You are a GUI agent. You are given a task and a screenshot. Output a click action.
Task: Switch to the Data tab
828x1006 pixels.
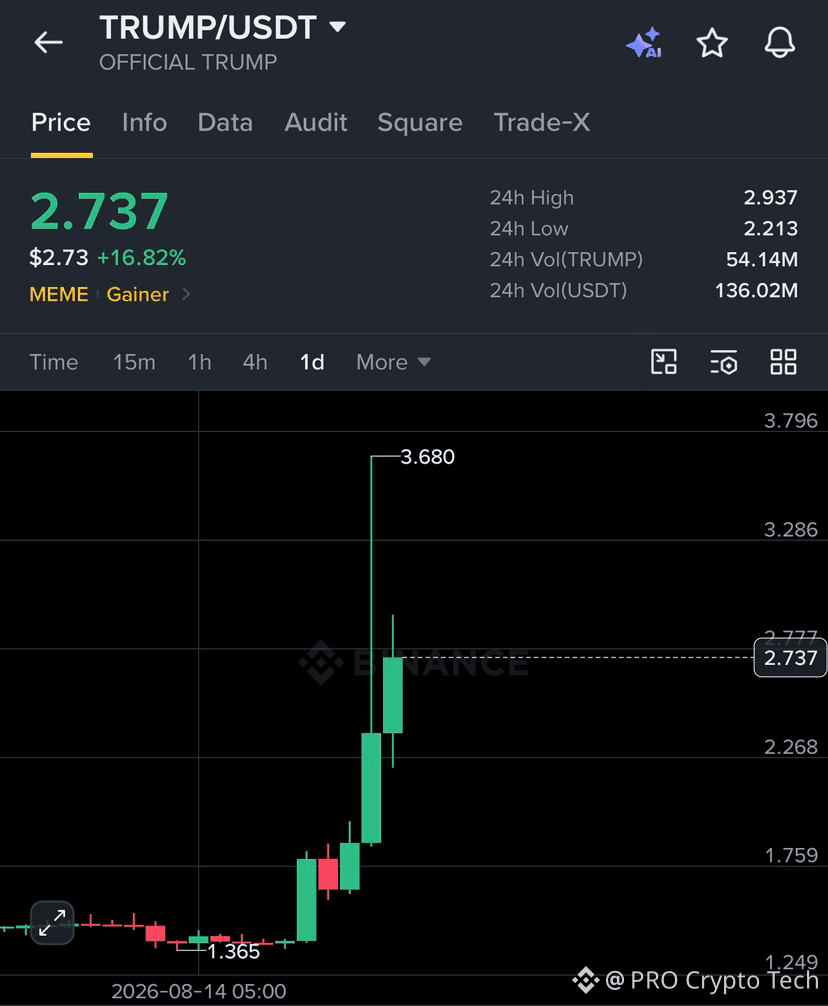click(x=225, y=123)
